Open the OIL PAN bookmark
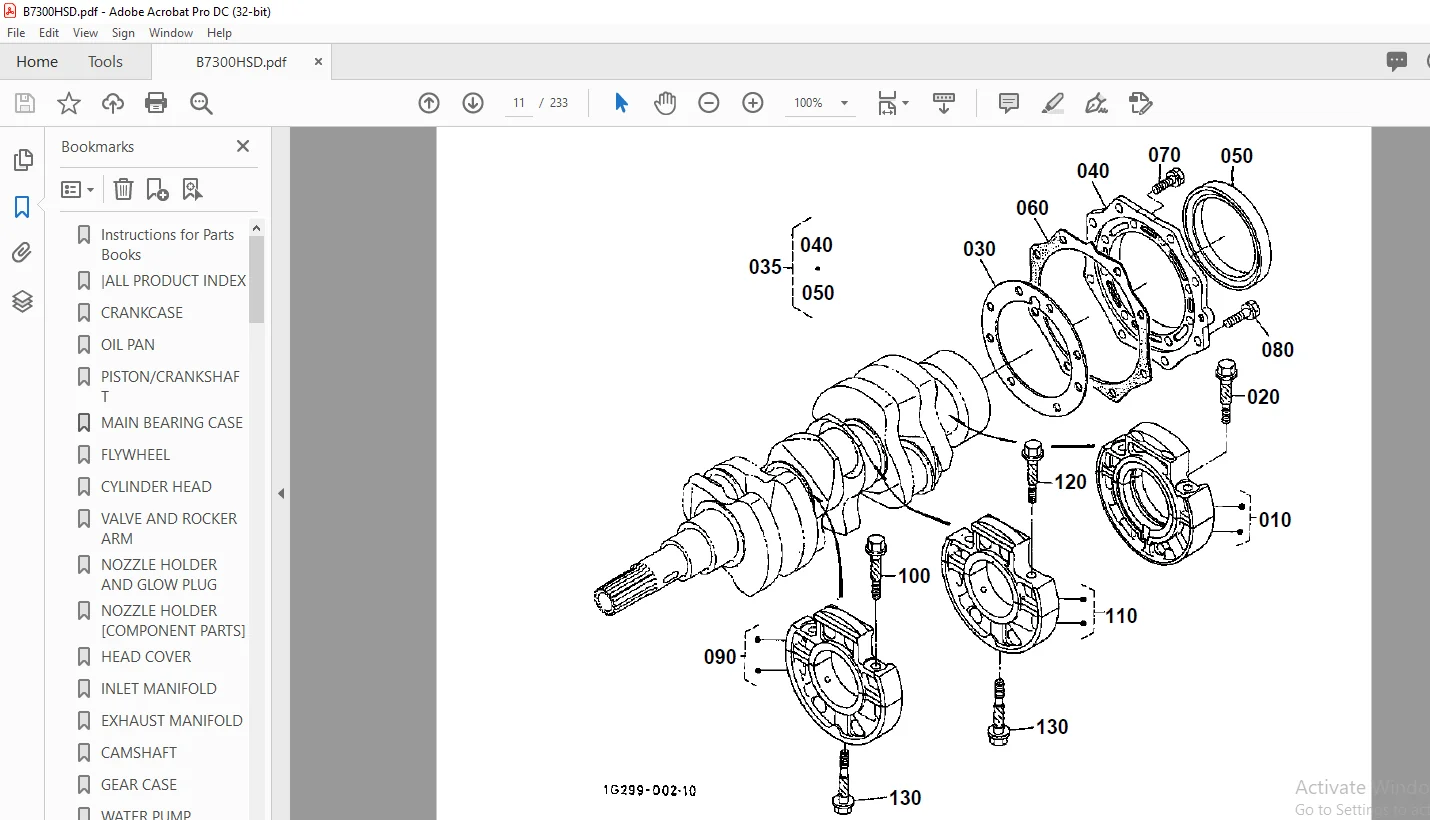Viewport: 1430px width, 820px height. [128, 344]
